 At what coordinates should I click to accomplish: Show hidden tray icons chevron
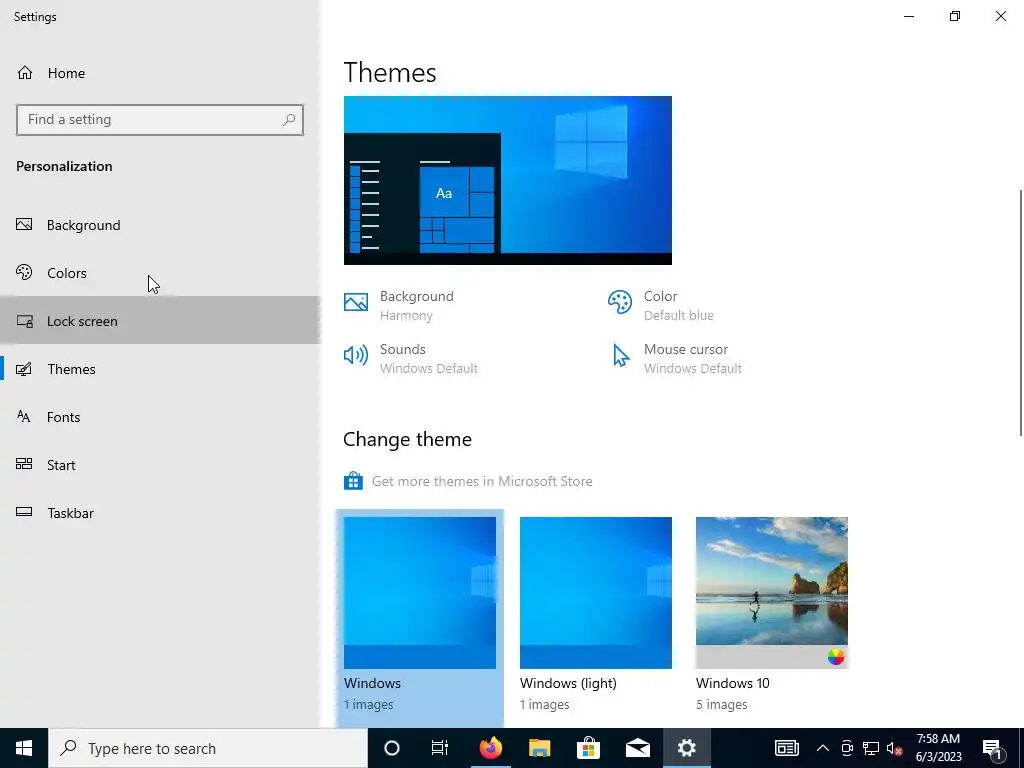(823, 748)
